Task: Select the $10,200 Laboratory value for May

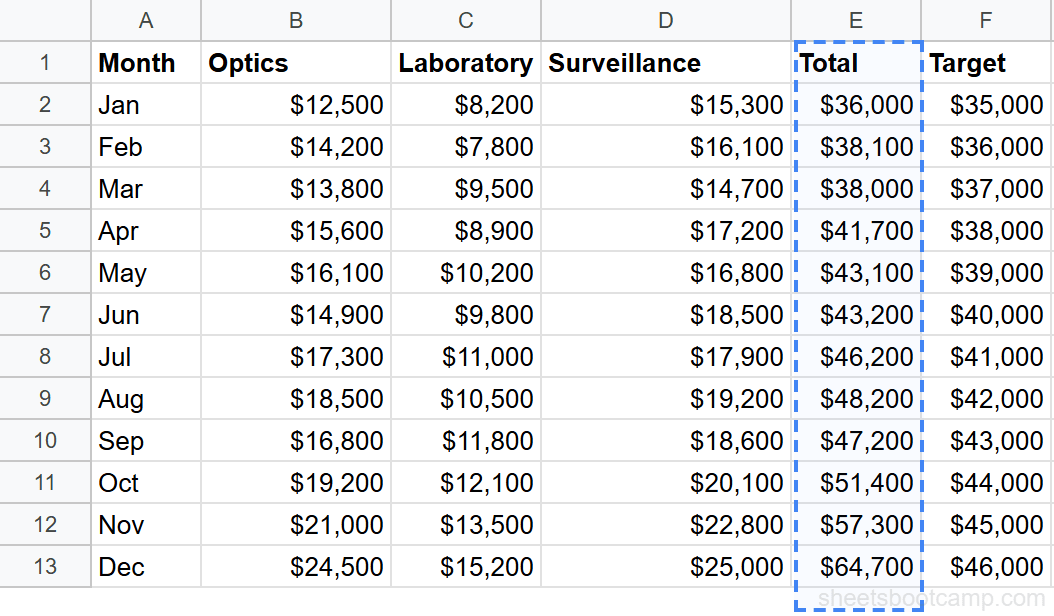Action: pyautogui.click(x=466, y=272)
